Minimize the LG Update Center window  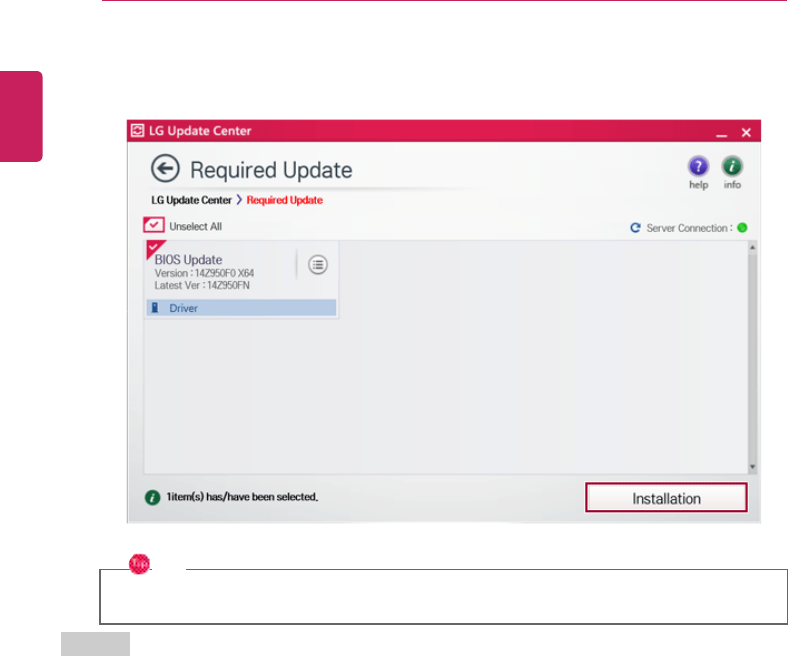tap(722, 133)
